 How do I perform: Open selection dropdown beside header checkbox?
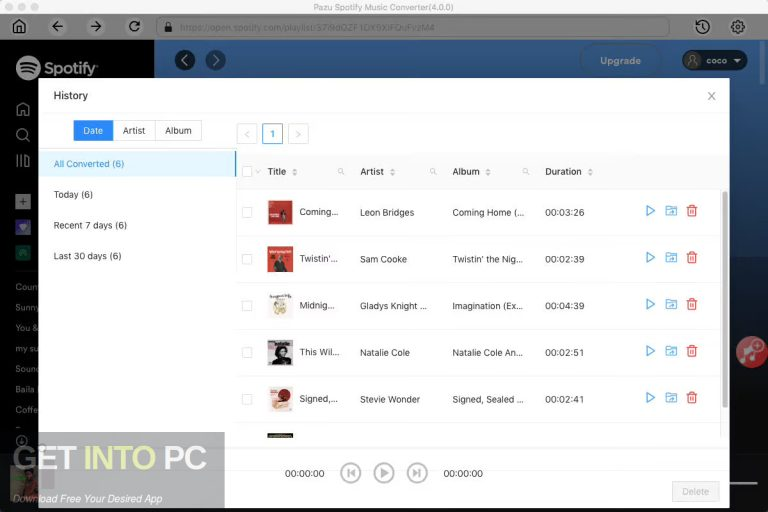pos(258,171)
